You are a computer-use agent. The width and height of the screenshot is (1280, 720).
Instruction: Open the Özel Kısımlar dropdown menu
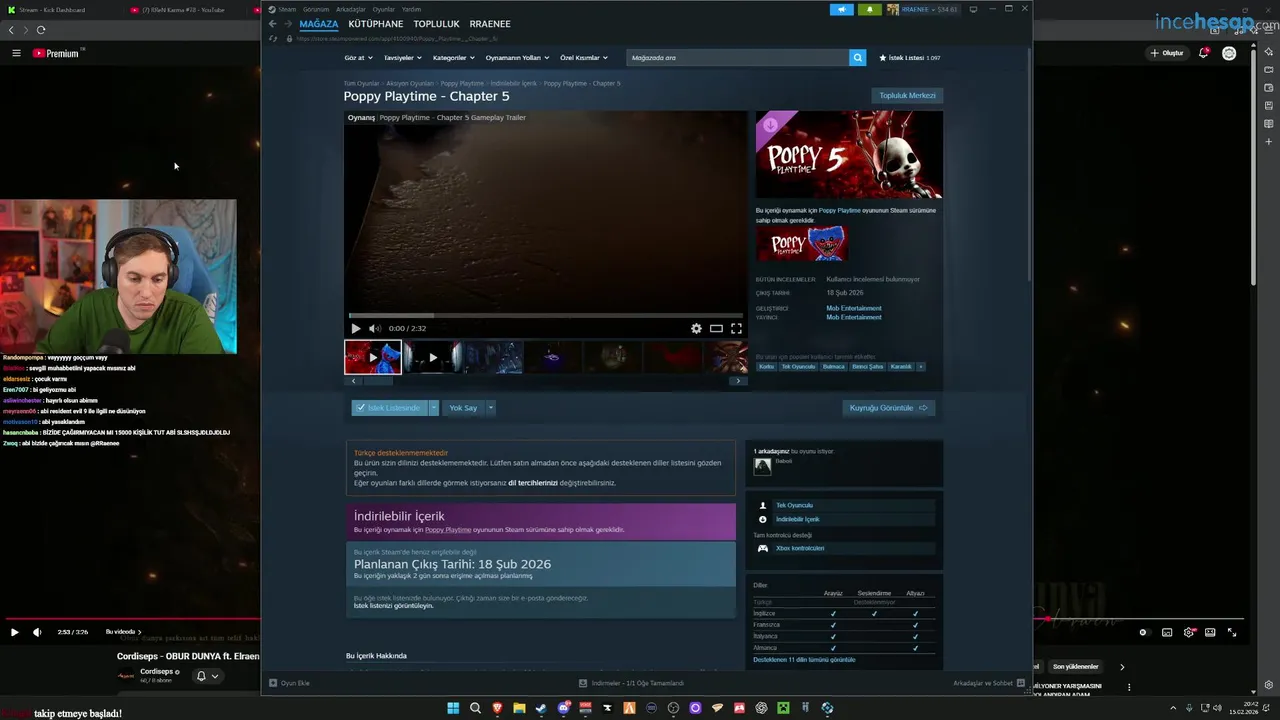coord(583,58)
